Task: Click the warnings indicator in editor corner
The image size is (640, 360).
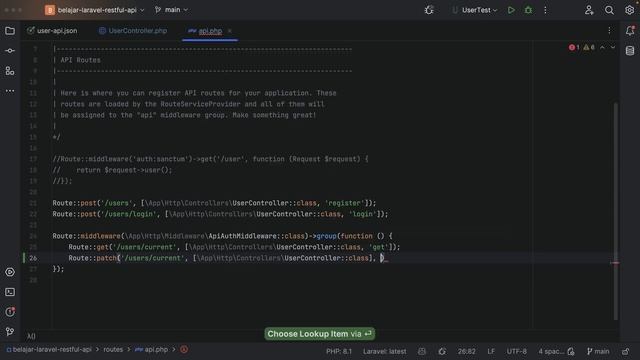Action: coord(589,47)
